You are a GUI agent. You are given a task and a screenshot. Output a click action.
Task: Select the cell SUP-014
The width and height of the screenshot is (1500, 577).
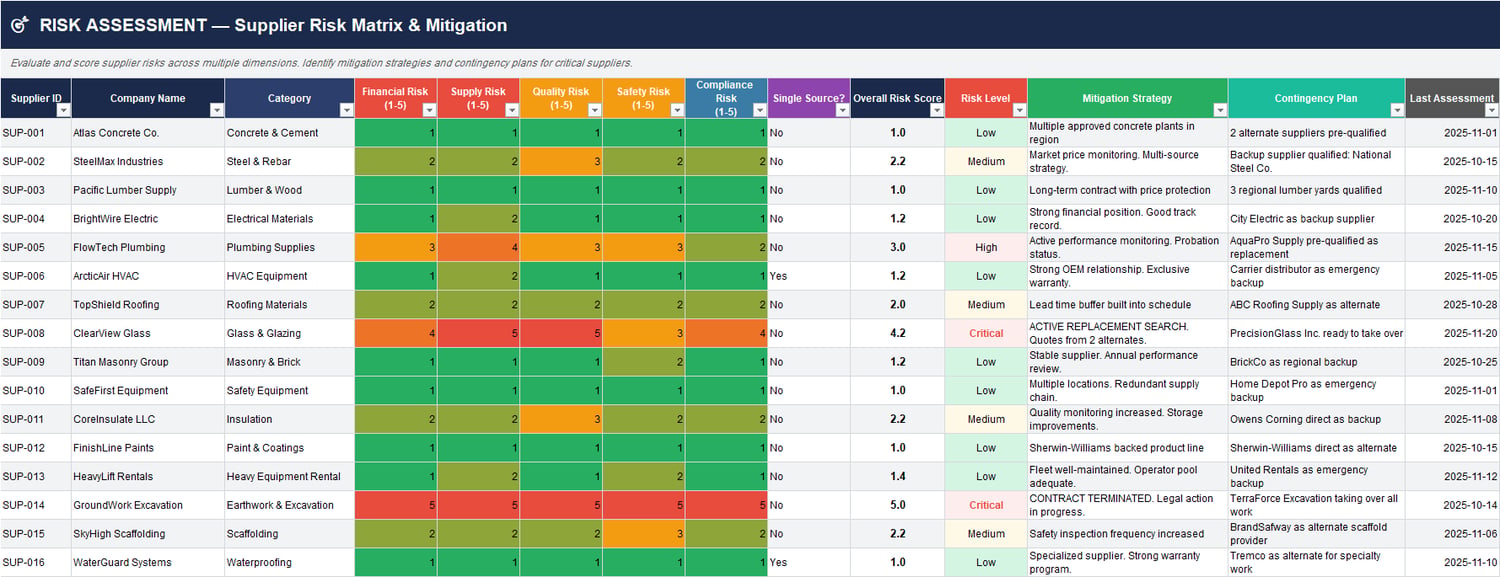(36, 505)
